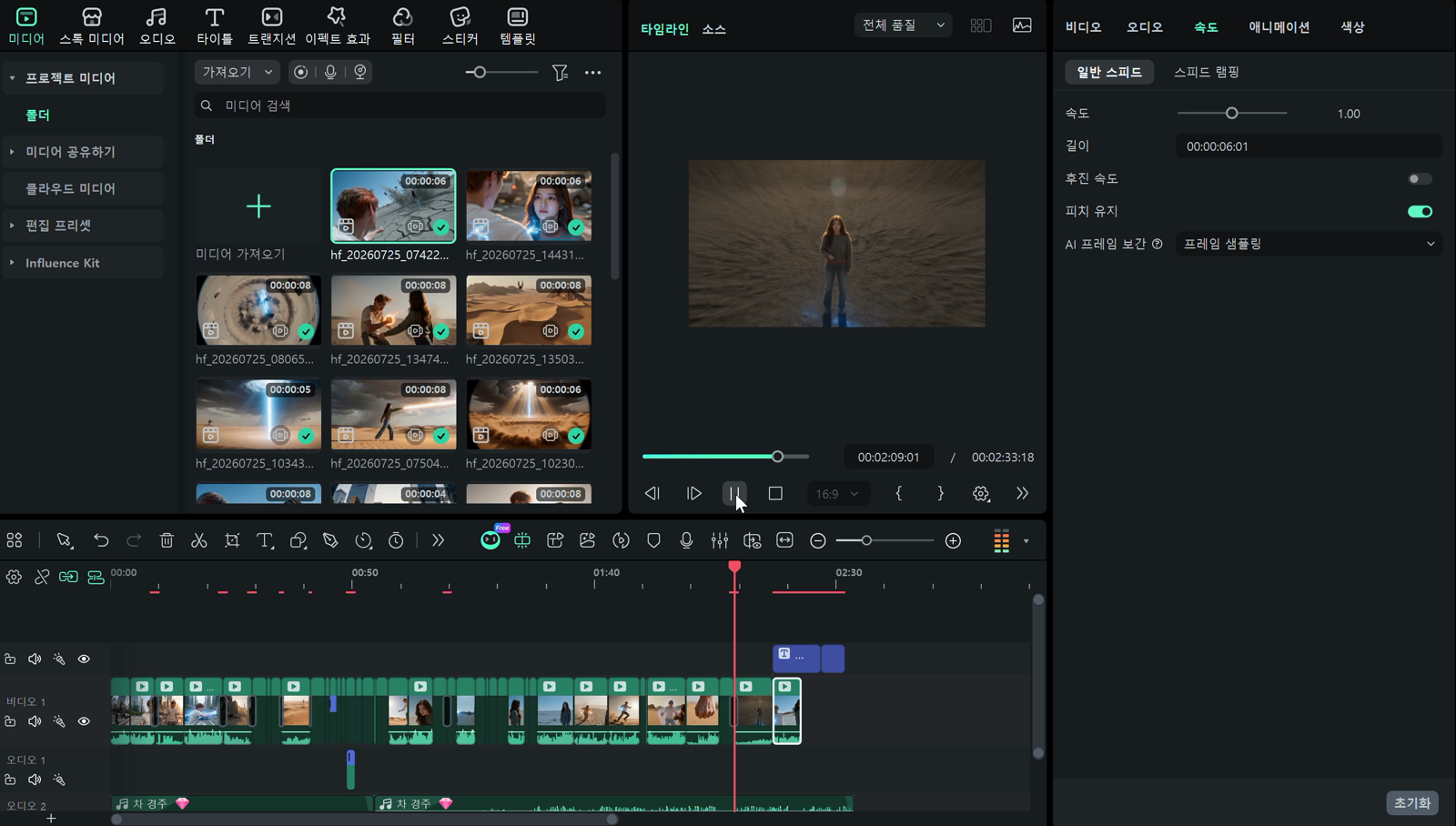Click the voiceover microphone icon in timeline toolbar
The height and width of the screenshot is (826, 1456).
pos(686,540)
